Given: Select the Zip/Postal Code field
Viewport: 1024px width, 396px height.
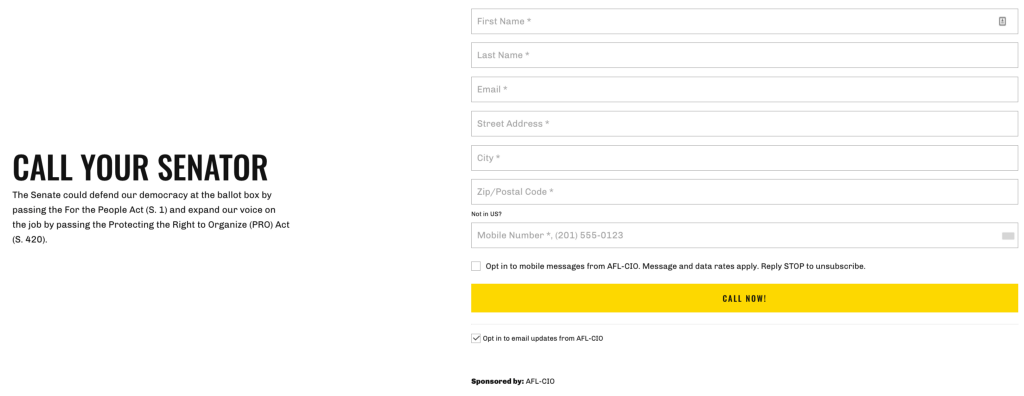Looking at the screenshot, I should coord(744,192).
